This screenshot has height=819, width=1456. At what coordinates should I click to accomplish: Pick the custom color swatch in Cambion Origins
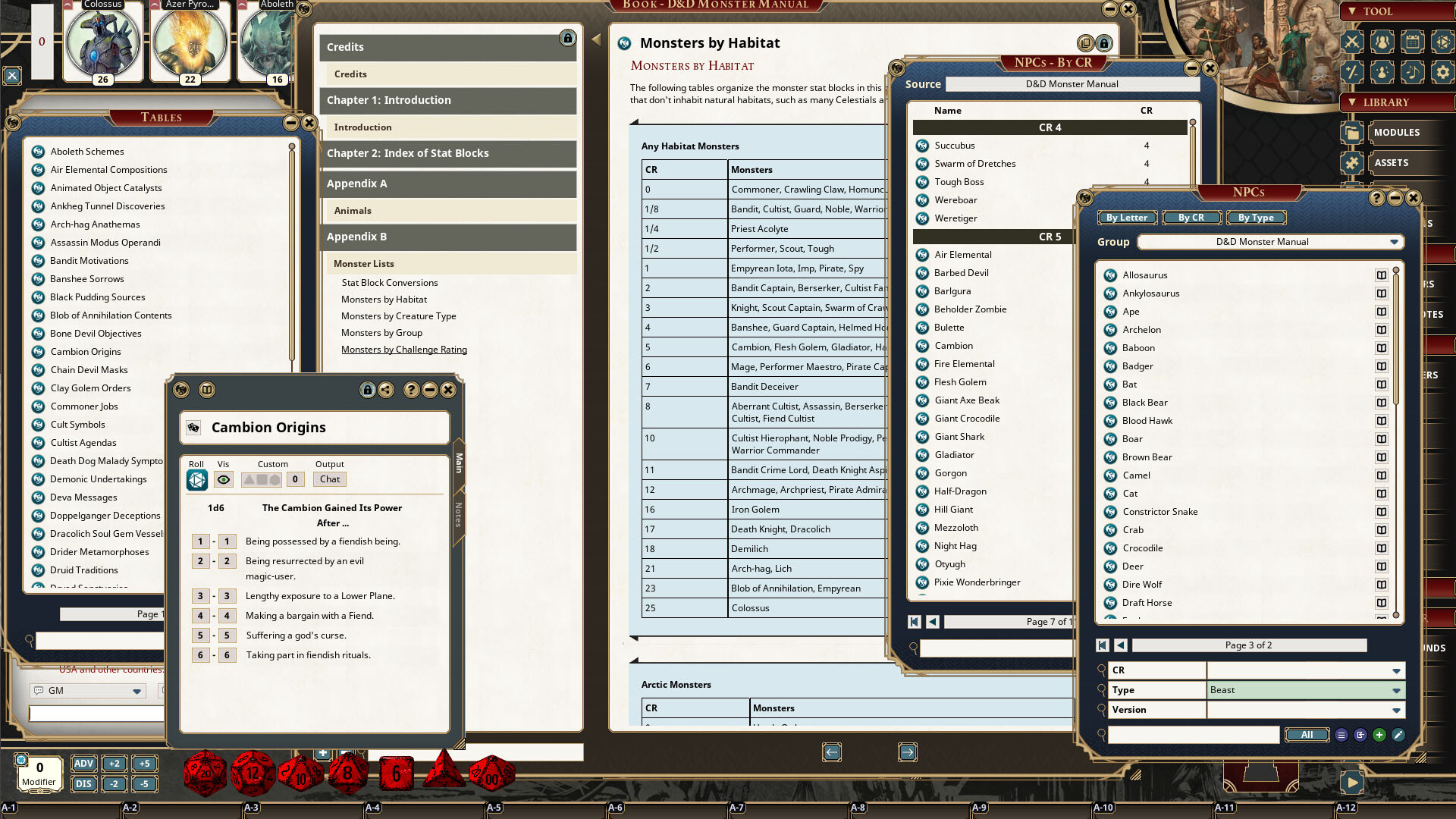(x=262, y=479)
